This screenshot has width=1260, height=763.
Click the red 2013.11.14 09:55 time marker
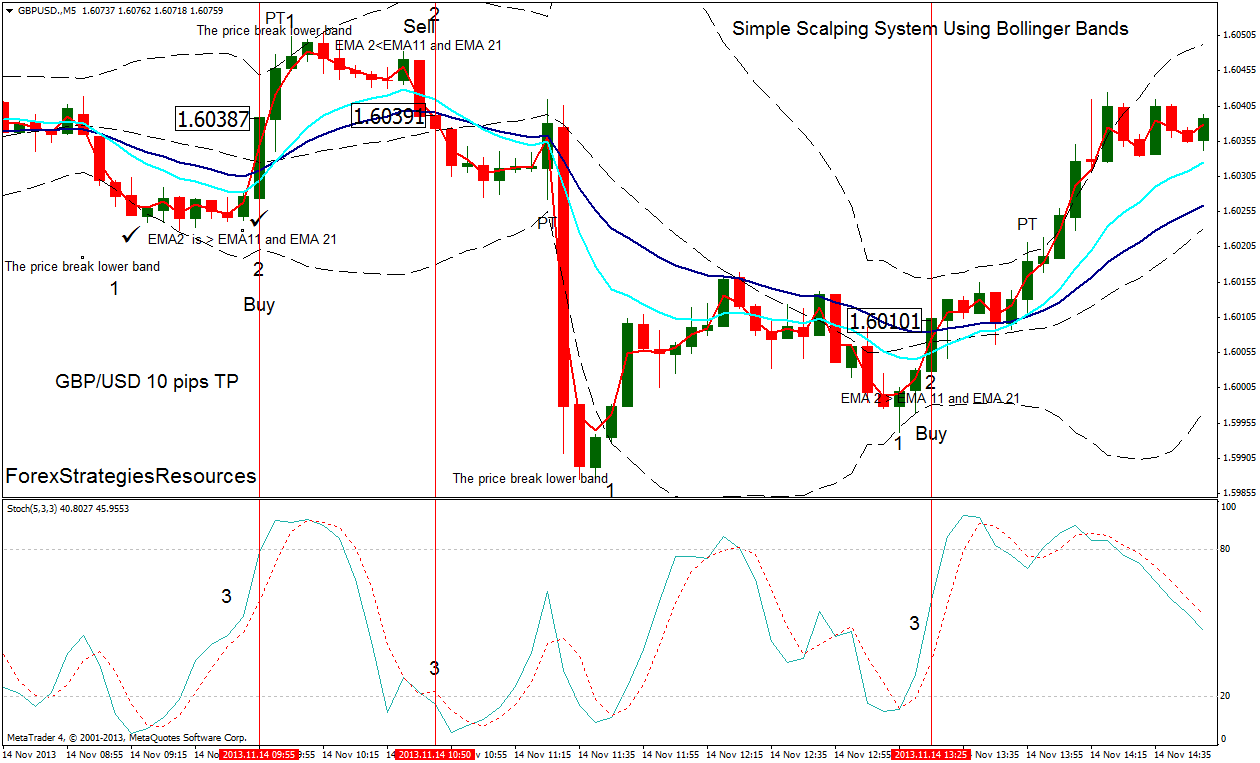tap(260, 754)
